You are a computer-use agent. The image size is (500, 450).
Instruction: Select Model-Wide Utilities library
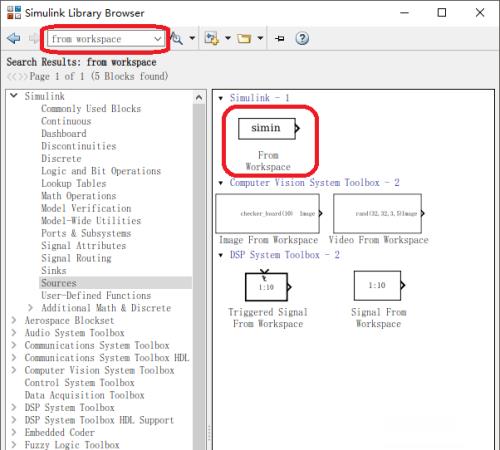point(91,221)
